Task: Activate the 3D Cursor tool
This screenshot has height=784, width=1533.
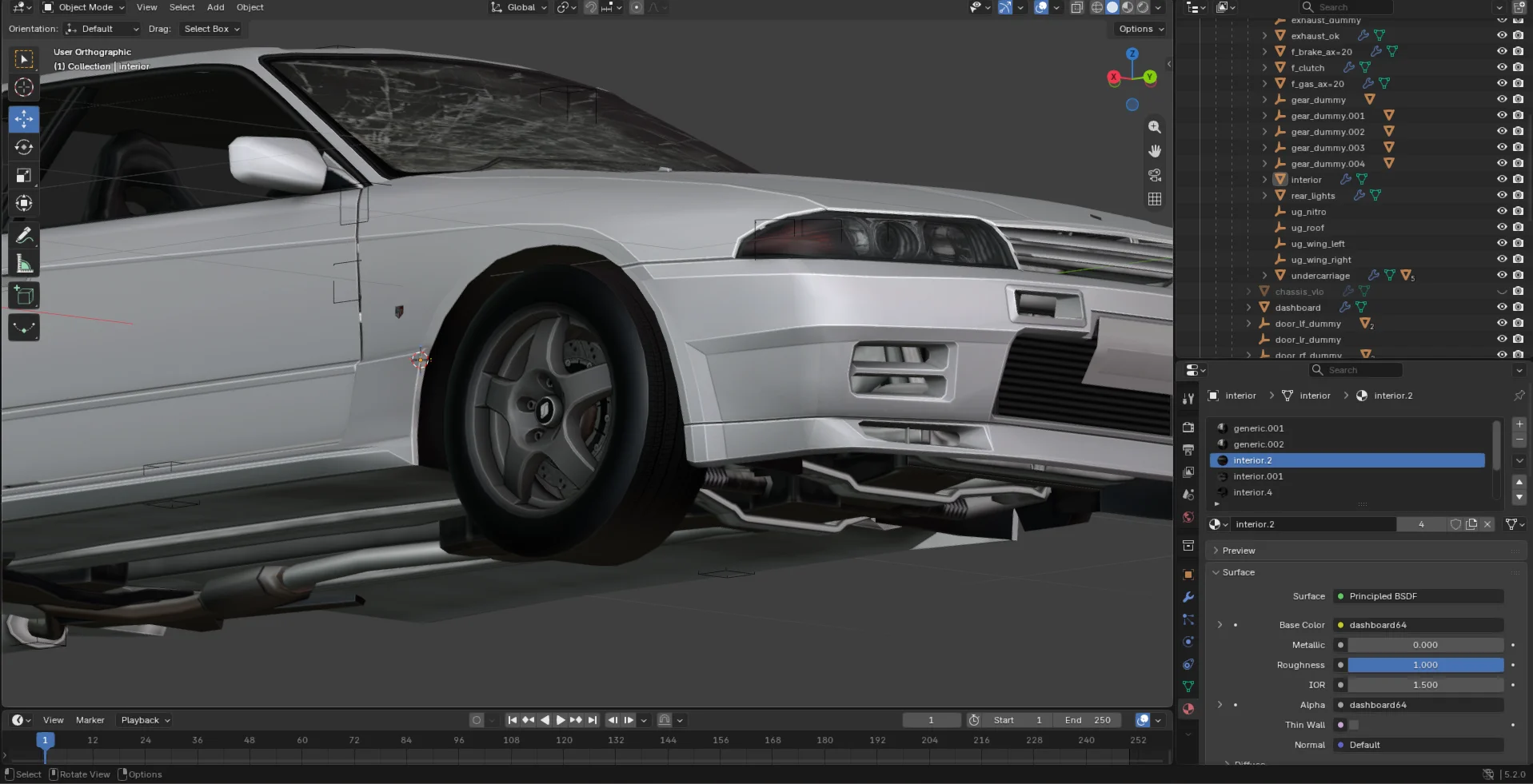Action: 24,87
